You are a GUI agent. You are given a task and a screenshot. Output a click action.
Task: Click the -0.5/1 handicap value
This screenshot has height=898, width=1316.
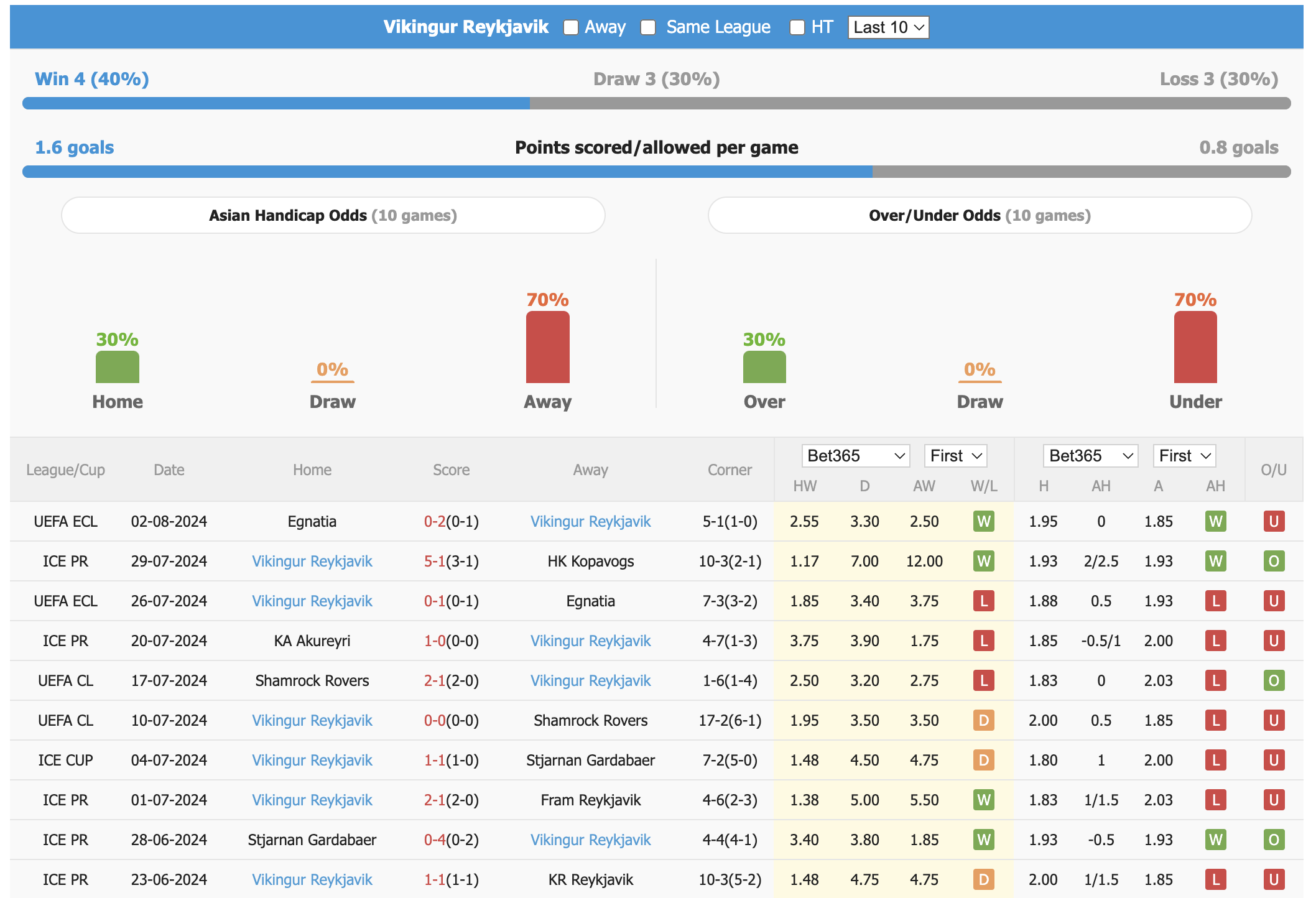pyautogui.click(x=1101, y=641)
